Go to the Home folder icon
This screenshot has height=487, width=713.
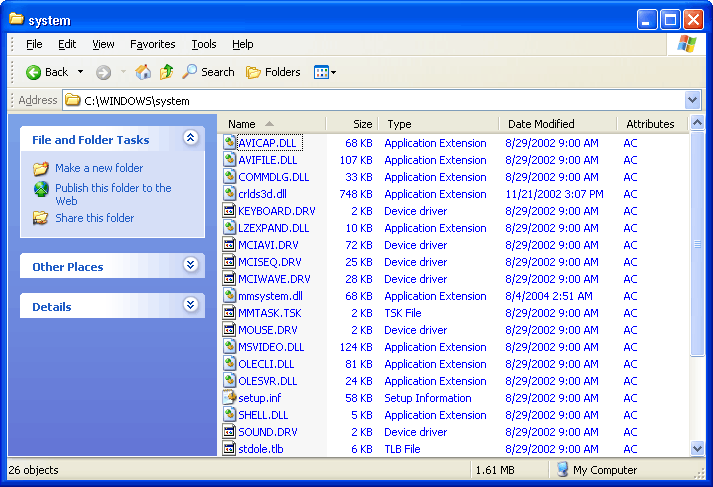(x=143, y=72)
